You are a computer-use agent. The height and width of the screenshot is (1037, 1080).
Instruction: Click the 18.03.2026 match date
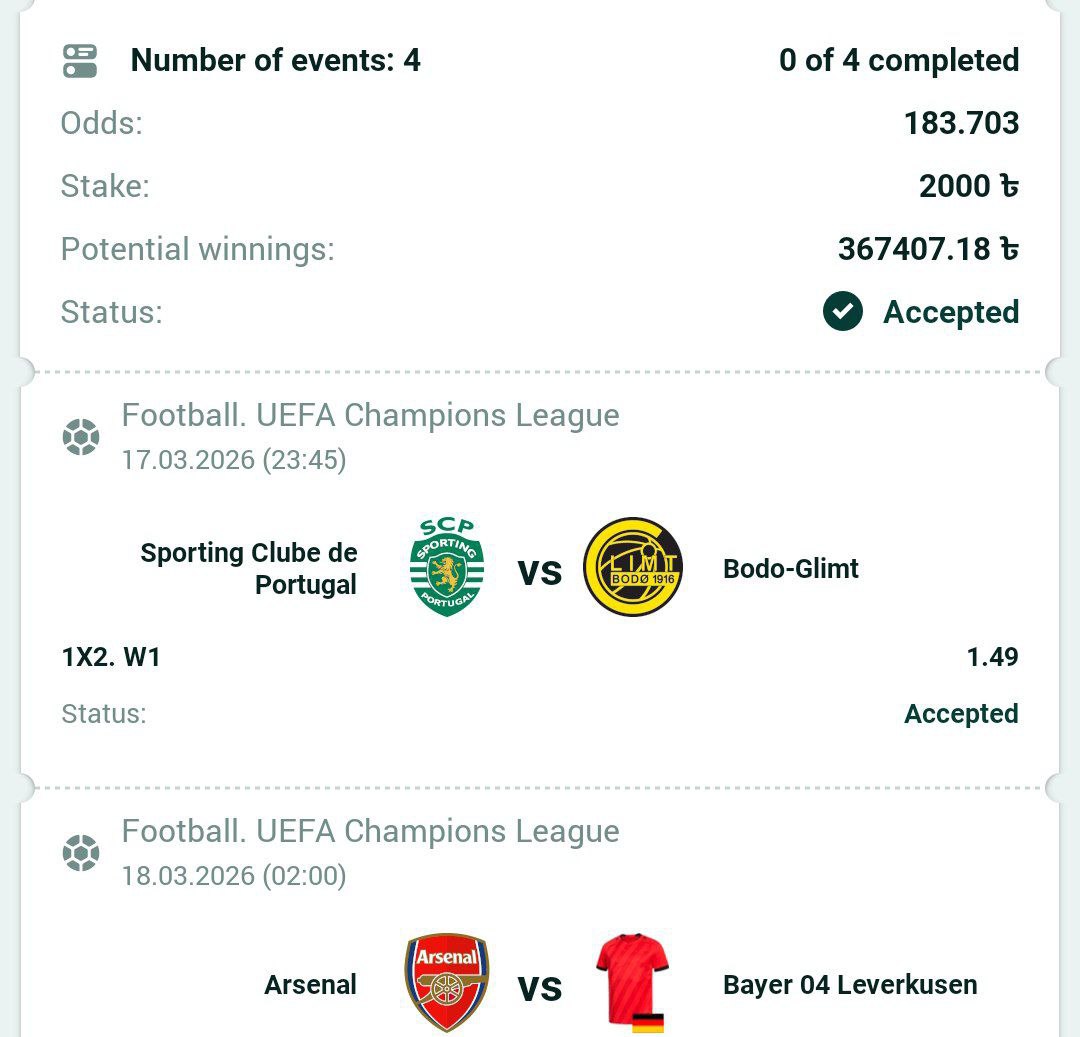click(234, 876)
